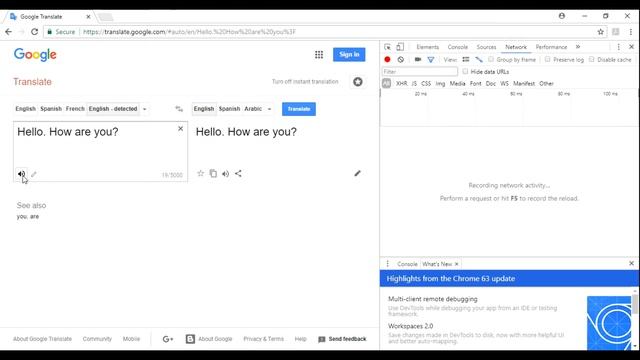640x360 pixels.
Task: Click the Google+ icon in footer
Action: coord(168,339)
